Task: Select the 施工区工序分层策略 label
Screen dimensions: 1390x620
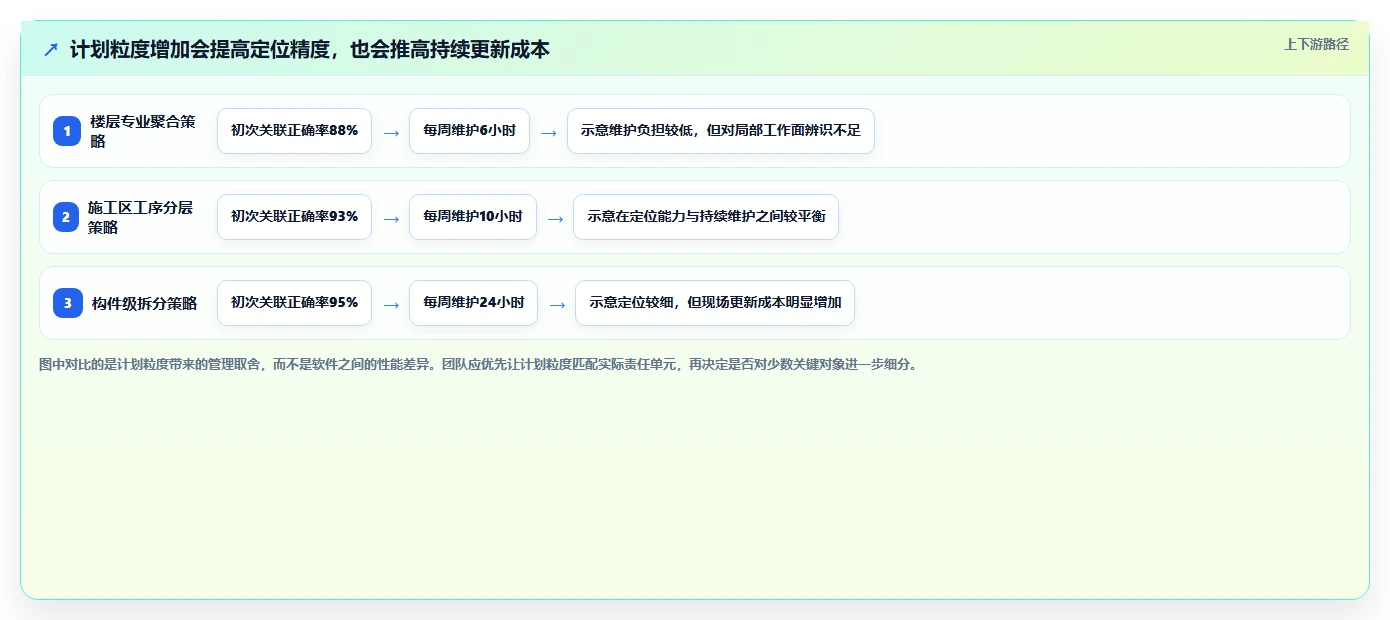Action: (140, 217)
